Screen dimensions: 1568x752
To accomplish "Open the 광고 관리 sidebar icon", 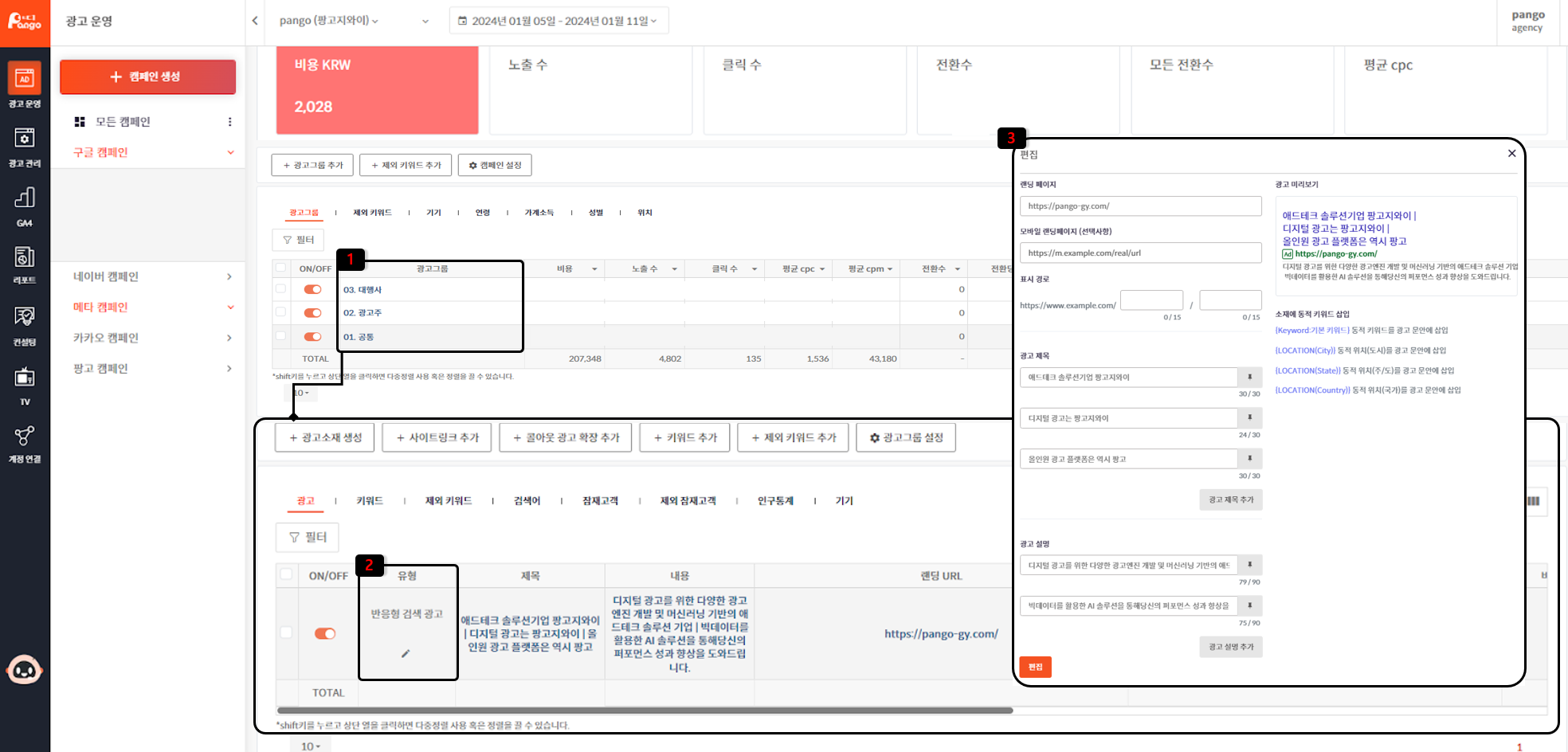I will (x=25, y=138).
